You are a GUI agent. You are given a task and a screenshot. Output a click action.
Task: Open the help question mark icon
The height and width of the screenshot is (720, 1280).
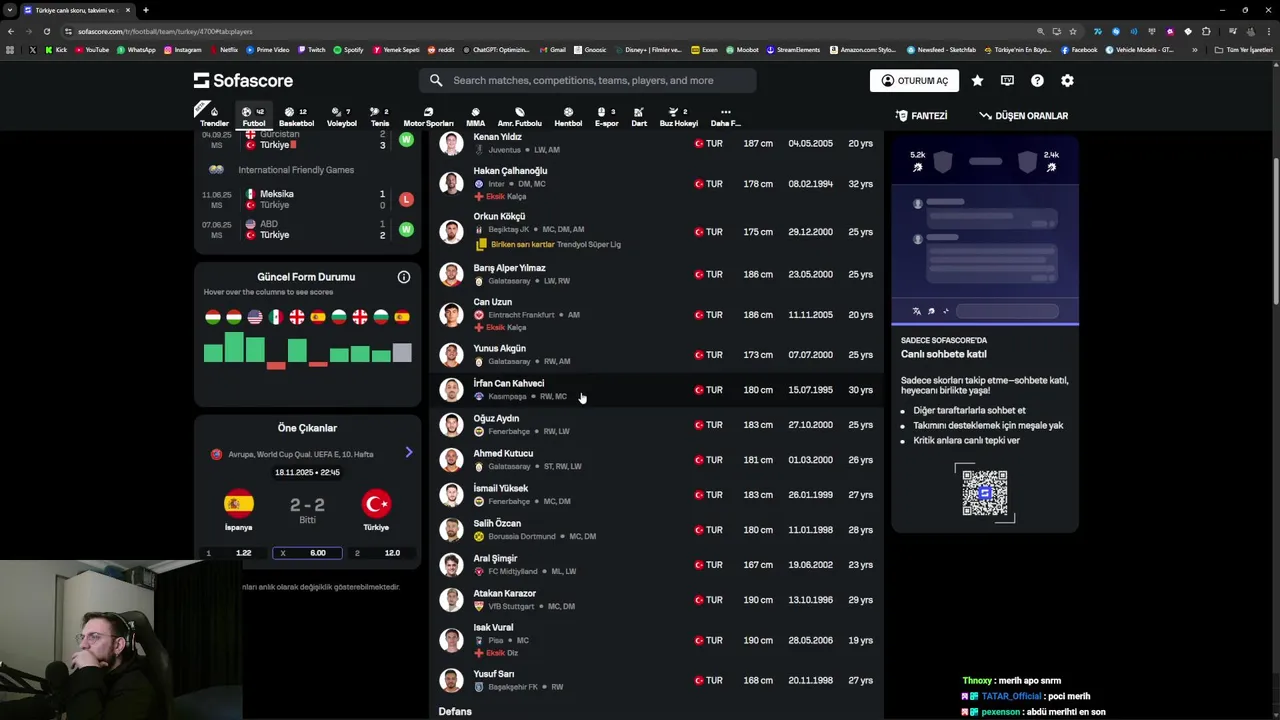pos(1037,80)
